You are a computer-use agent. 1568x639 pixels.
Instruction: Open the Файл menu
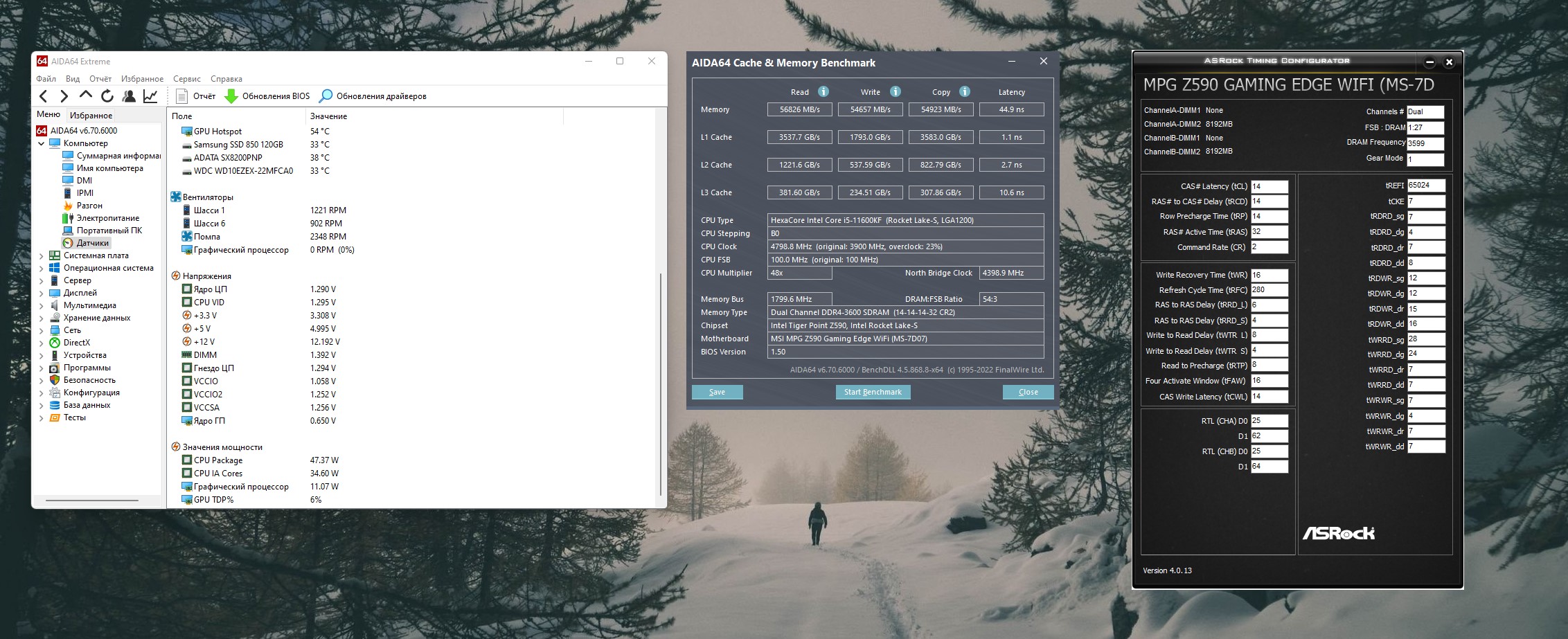46,79
